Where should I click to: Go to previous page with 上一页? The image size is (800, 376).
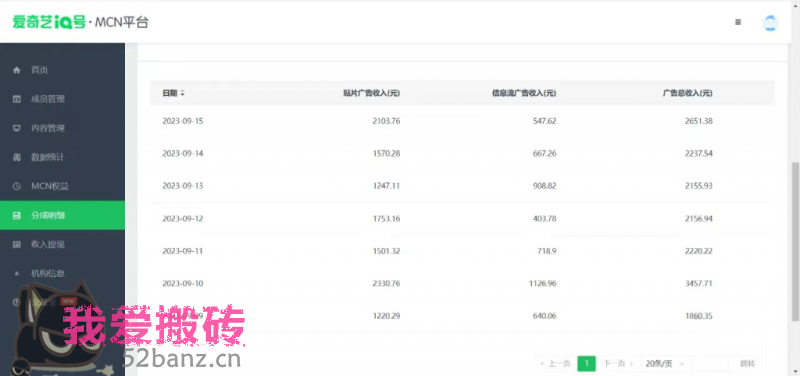556,364
